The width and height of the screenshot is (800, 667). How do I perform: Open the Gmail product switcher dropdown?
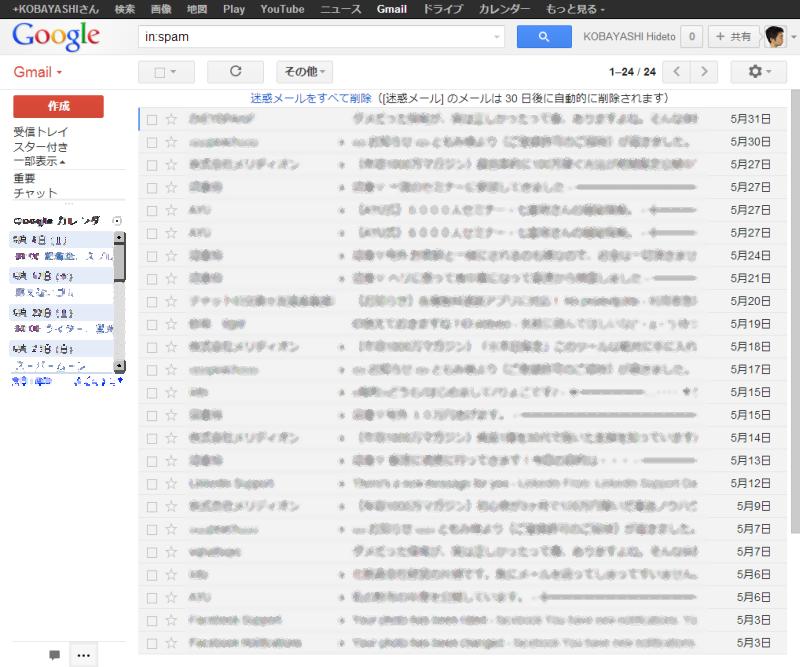pyautogui.click(x=38, y=72)
